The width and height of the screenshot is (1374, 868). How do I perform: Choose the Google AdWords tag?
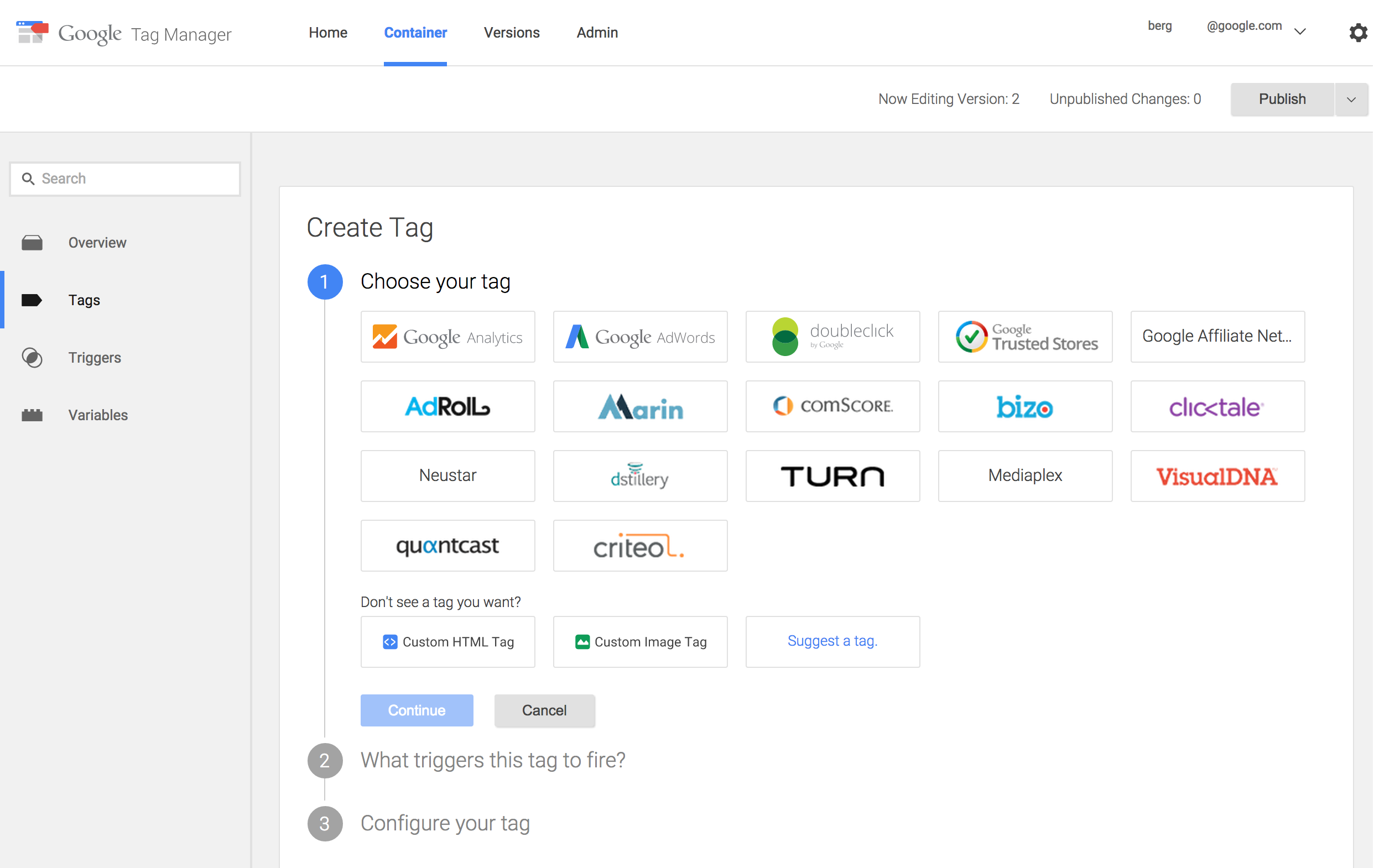[x=639, y=337]
